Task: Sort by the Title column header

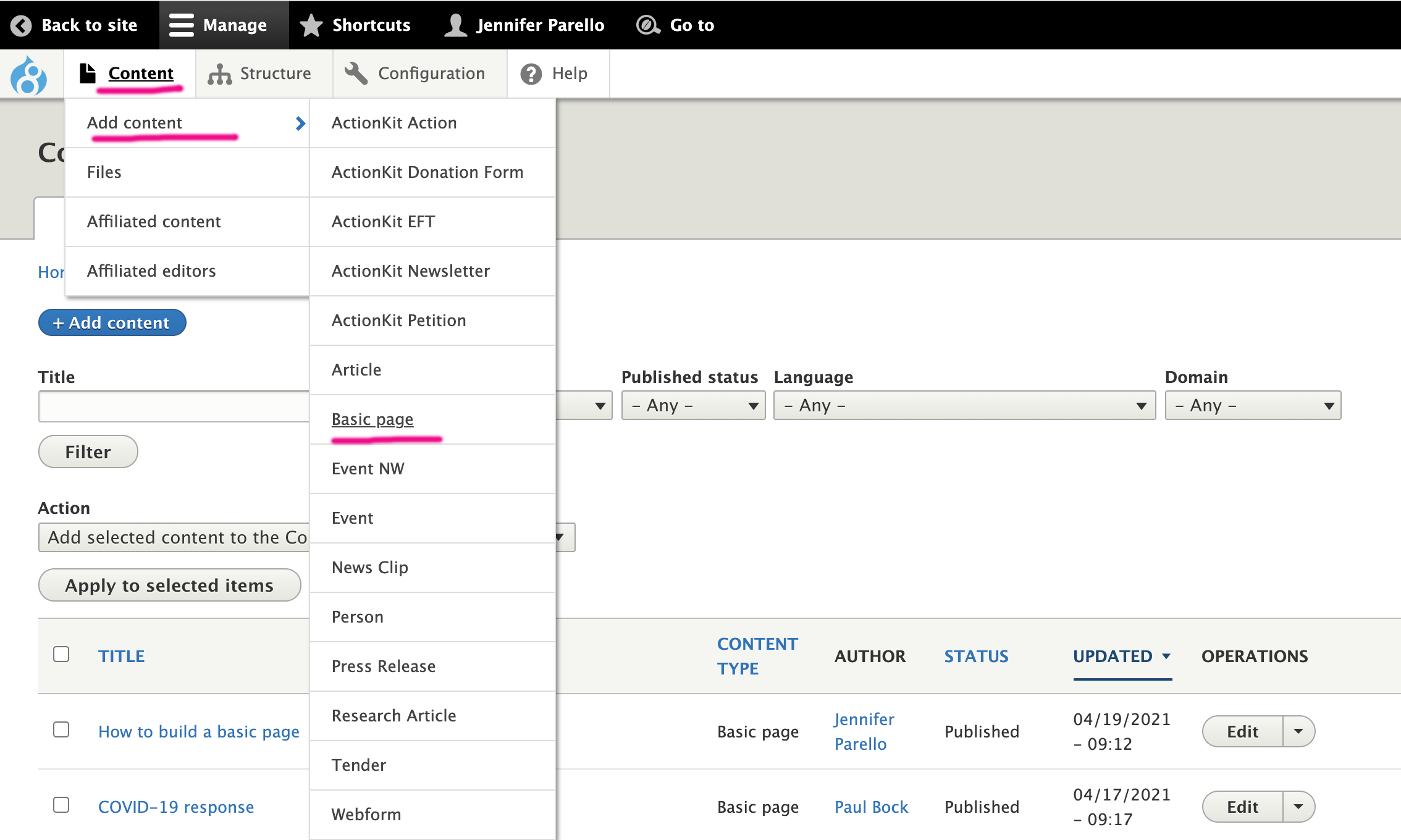Action: 121,656
